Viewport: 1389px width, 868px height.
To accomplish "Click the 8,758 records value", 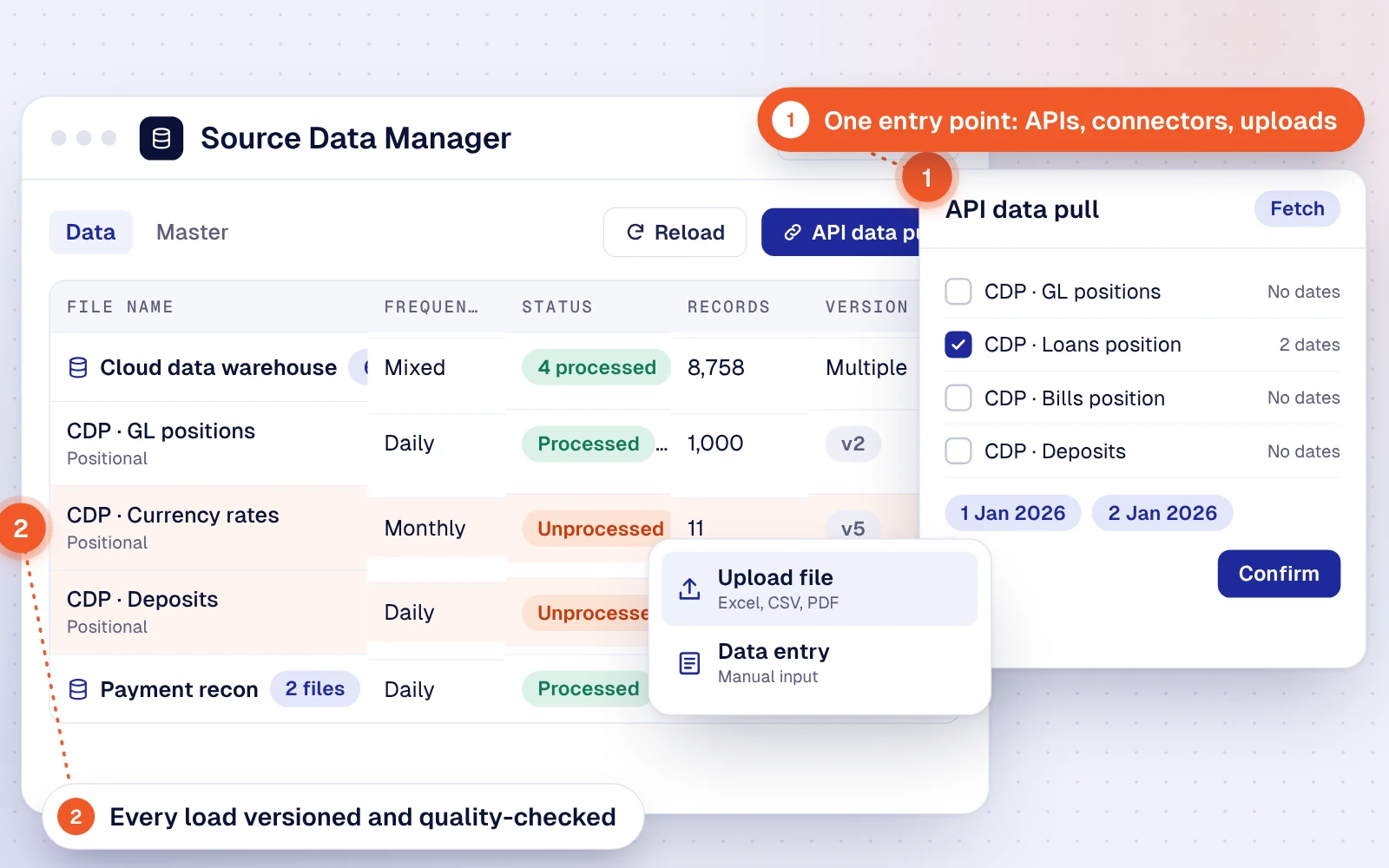I will (x=716, y=367).
